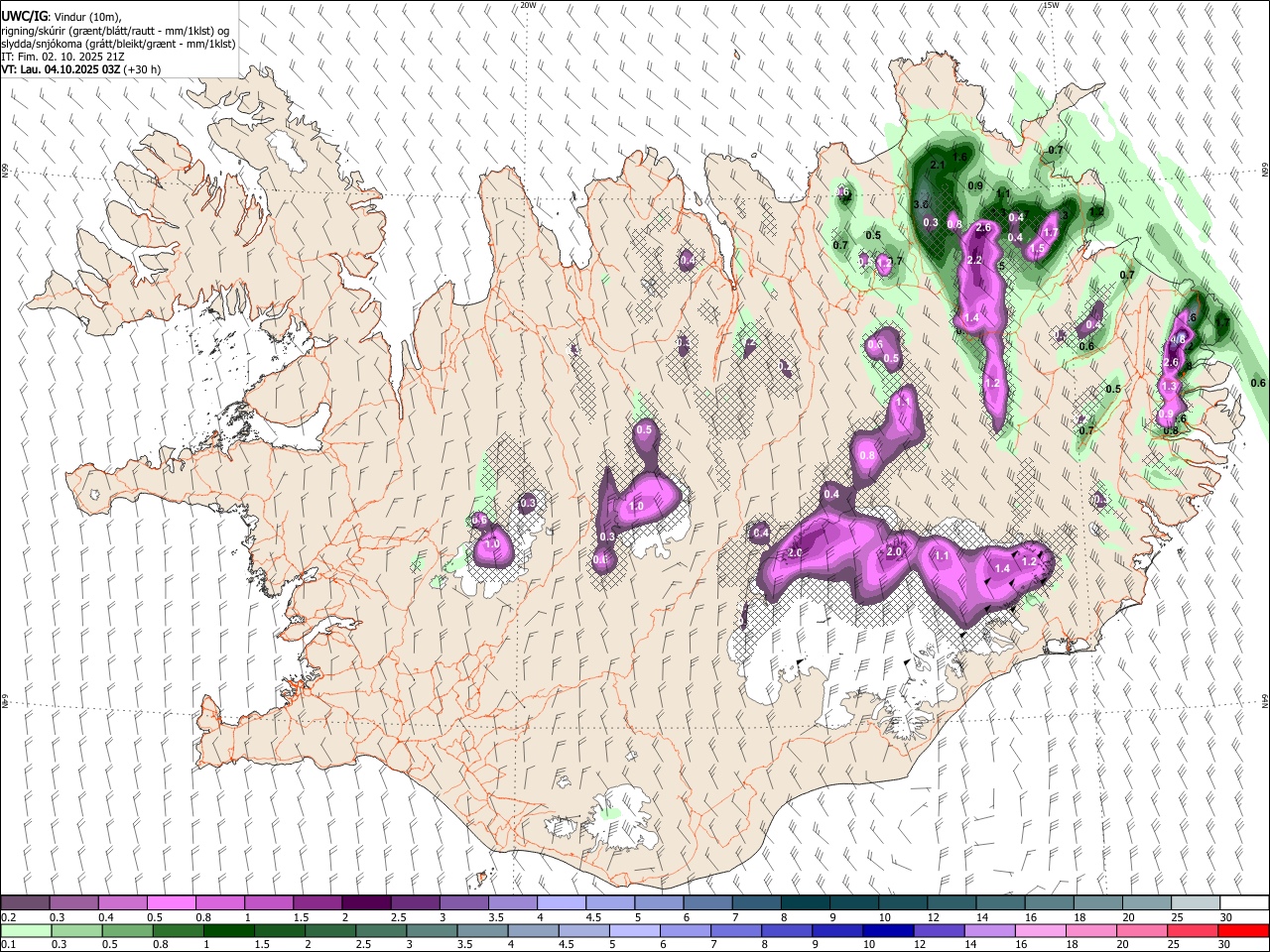Screen dimensions: 1270x952
Task: Click the '30' label under the rain legend
Action: (x=1225, y=944)
